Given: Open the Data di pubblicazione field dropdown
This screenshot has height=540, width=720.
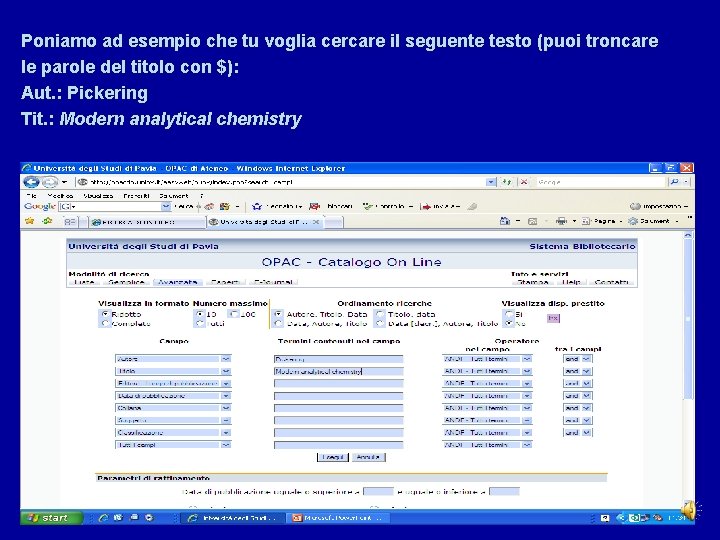Looking at the screenshot, I should pos(173,395).
